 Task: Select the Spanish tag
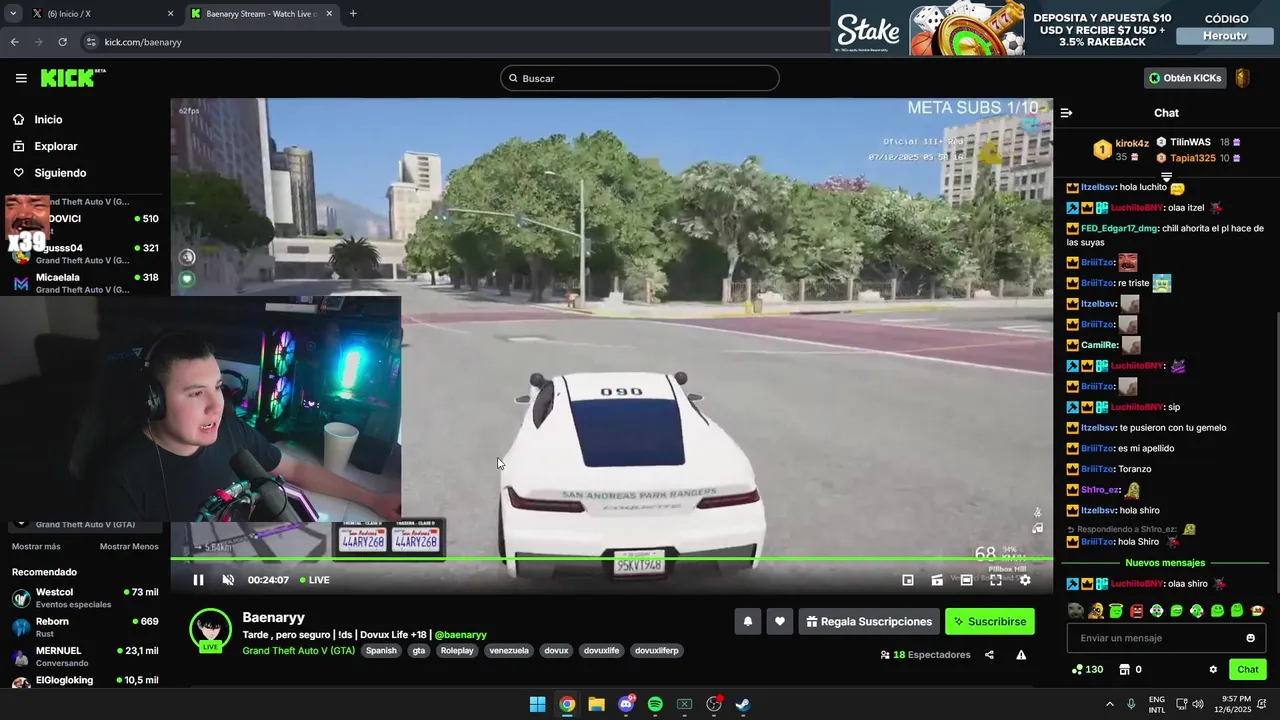381,650
